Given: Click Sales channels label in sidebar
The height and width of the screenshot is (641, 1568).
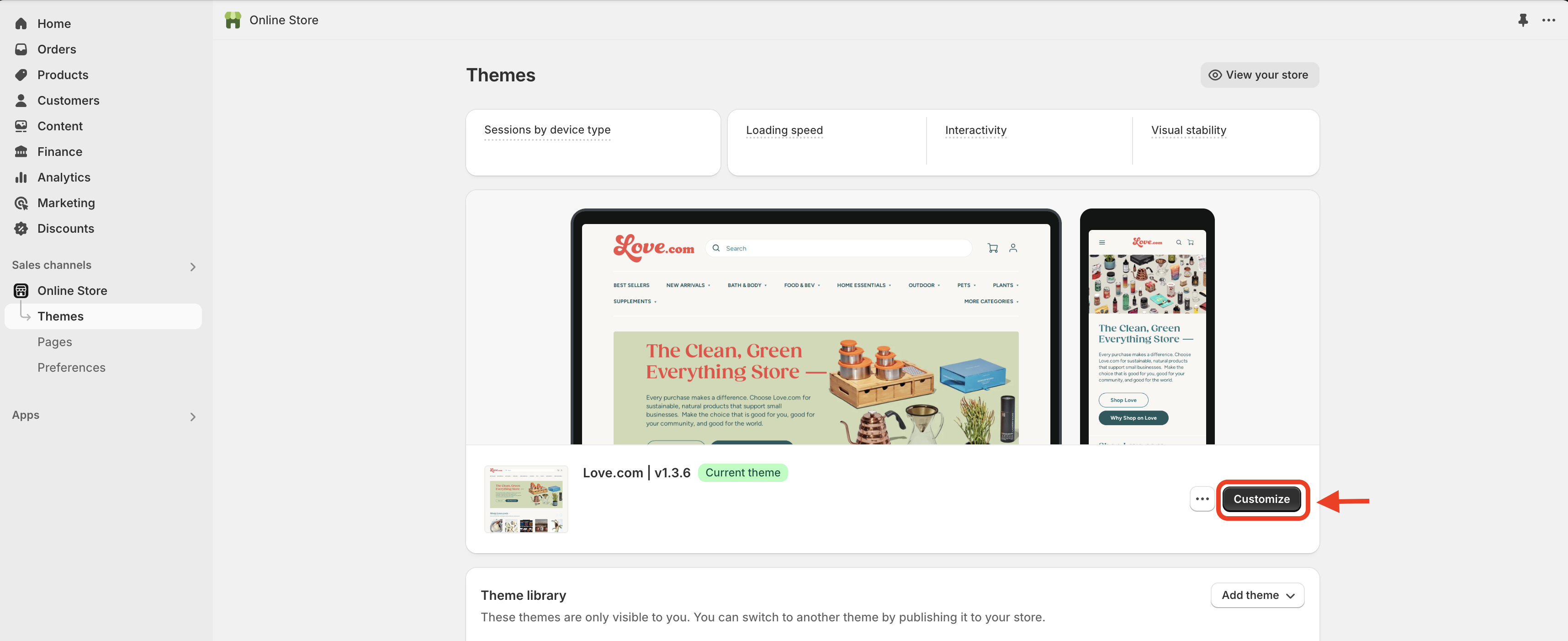Looking at the screenshot, I should [52, 265].
